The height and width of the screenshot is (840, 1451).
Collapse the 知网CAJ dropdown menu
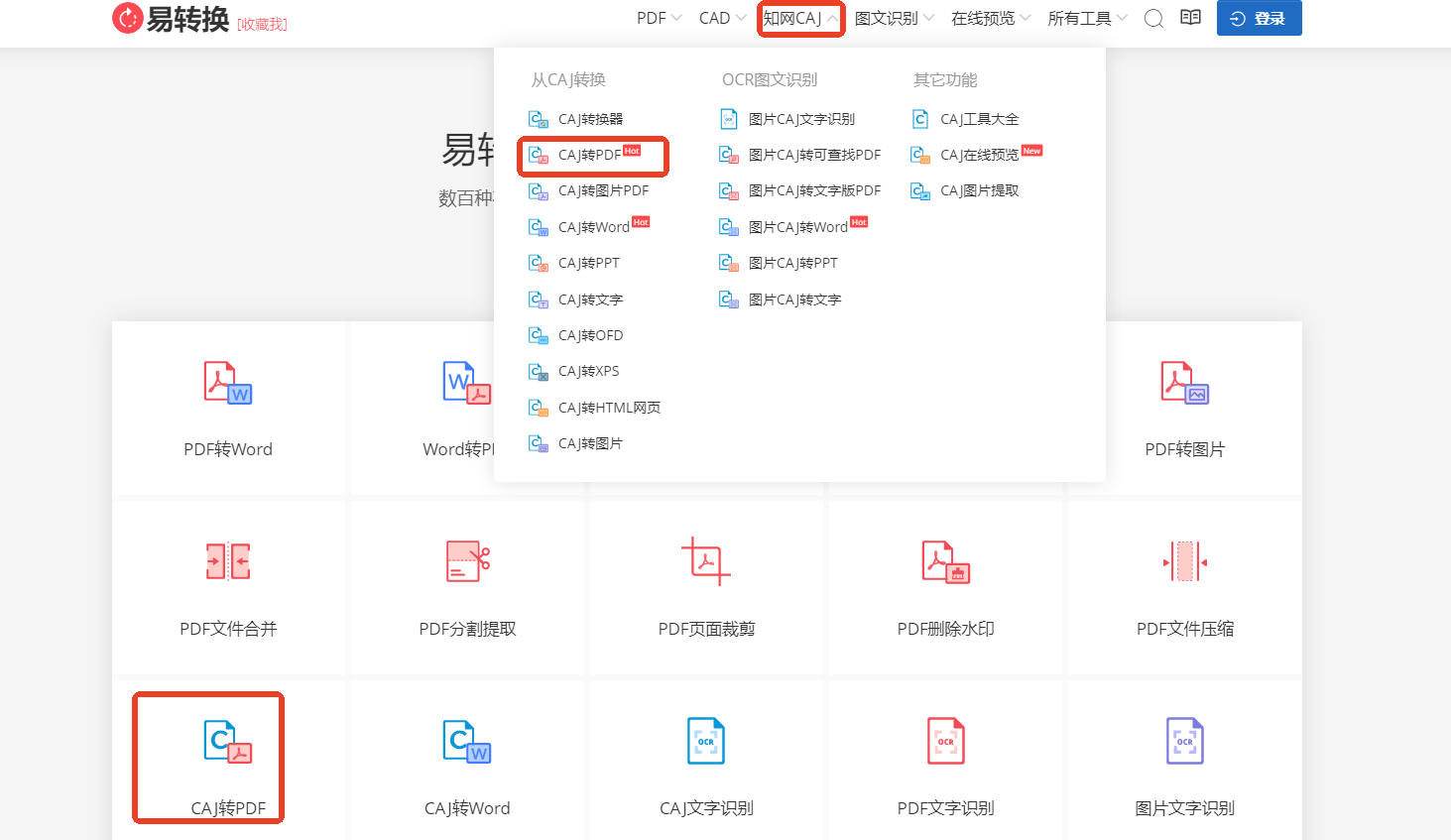tap(801, 18)
